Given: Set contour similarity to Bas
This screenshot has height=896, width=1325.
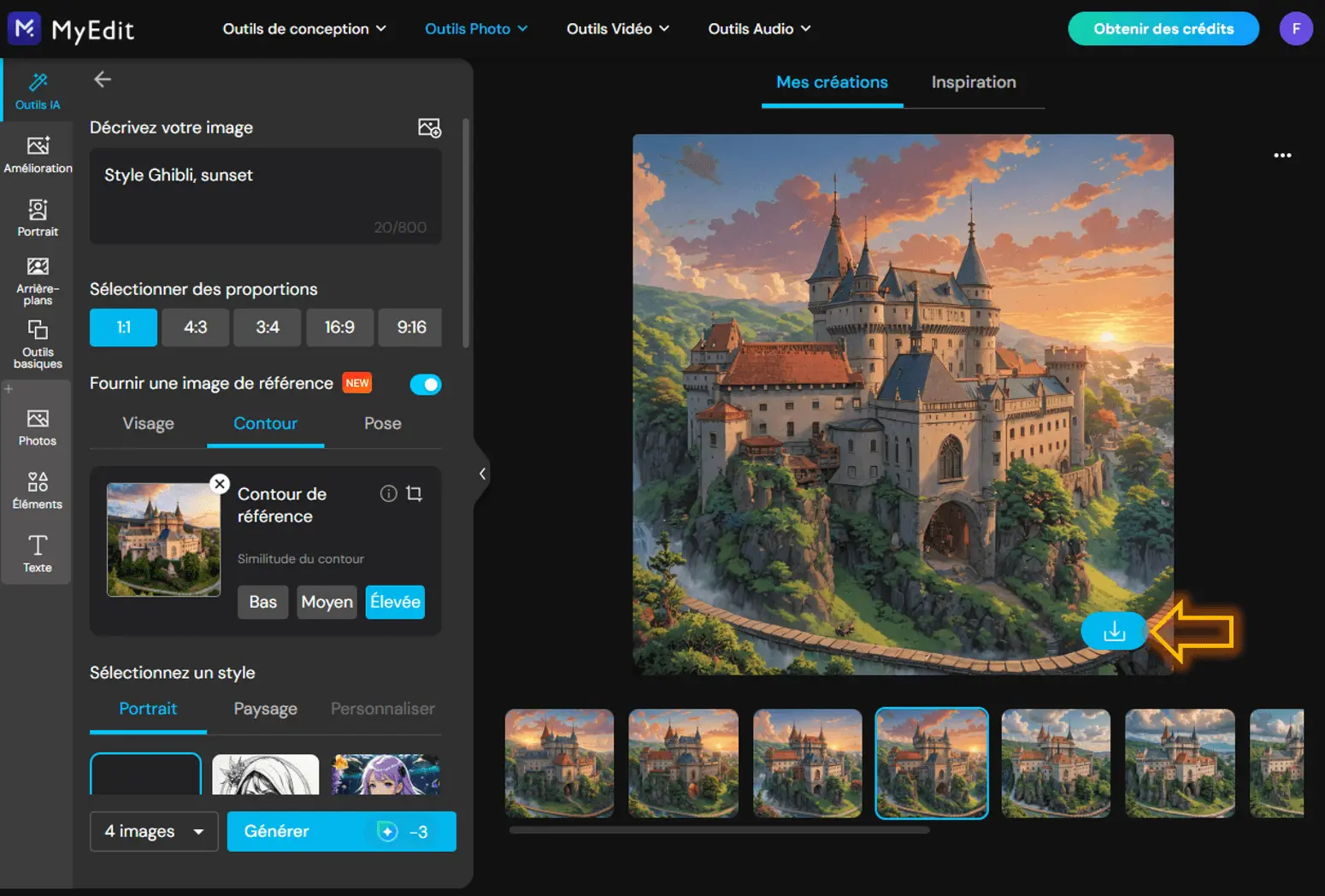Looking at the screenshot, I should point(262,602).
